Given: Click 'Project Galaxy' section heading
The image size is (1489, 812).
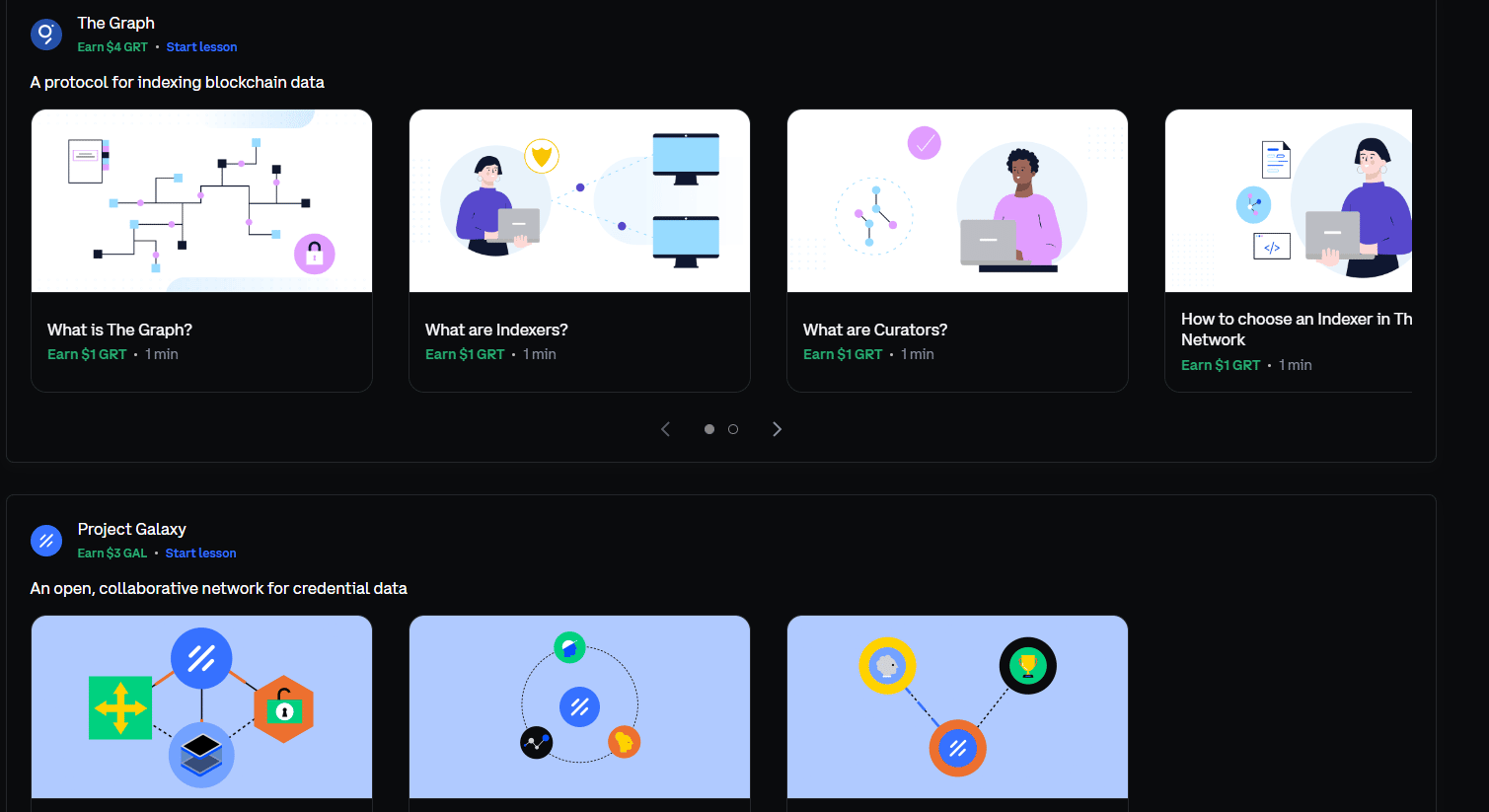Looking at the screenshot, I should click(x=132, y=529).
